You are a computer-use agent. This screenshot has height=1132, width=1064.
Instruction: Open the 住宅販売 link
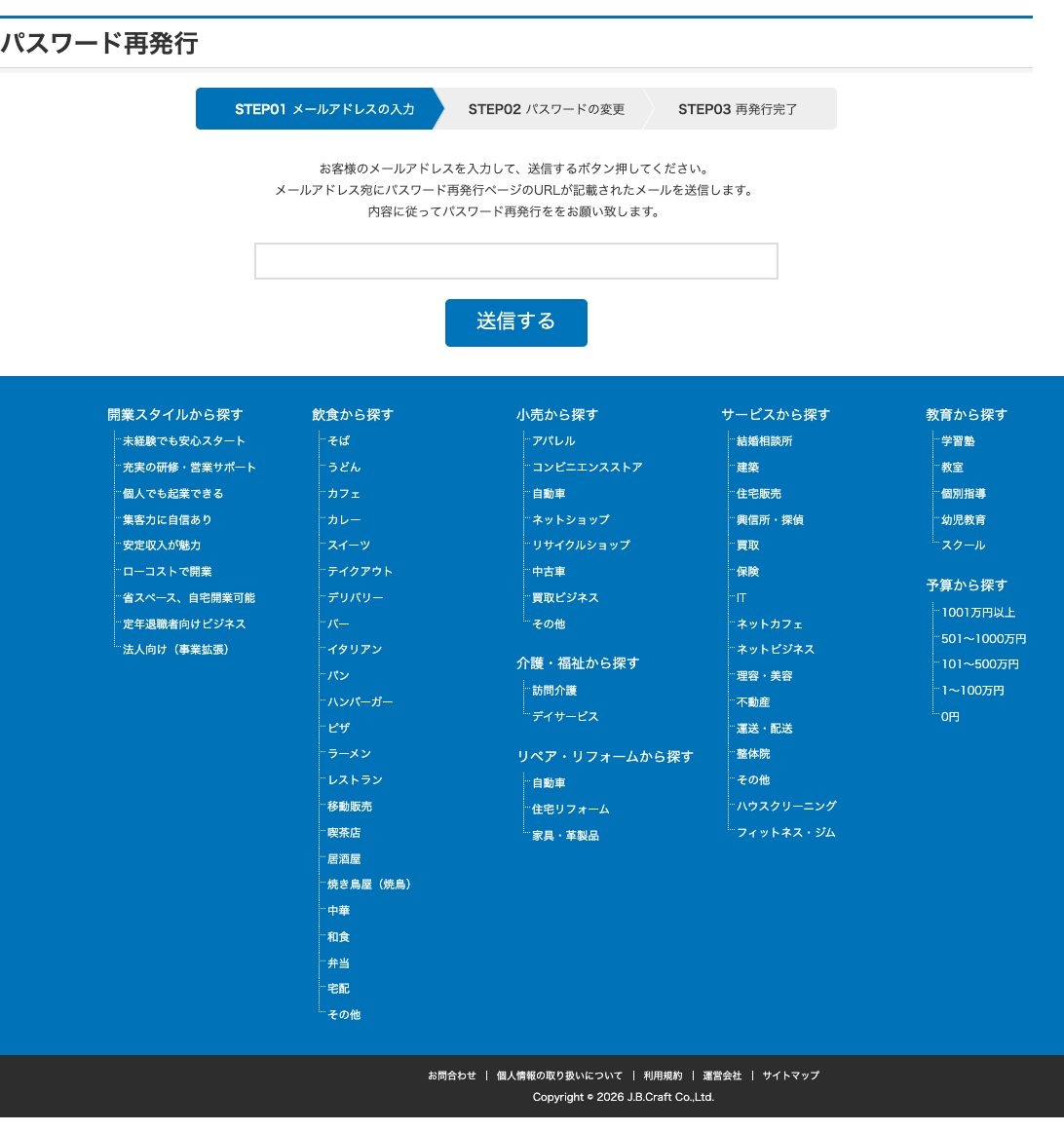pyautogui.click(x=759, y=493)
